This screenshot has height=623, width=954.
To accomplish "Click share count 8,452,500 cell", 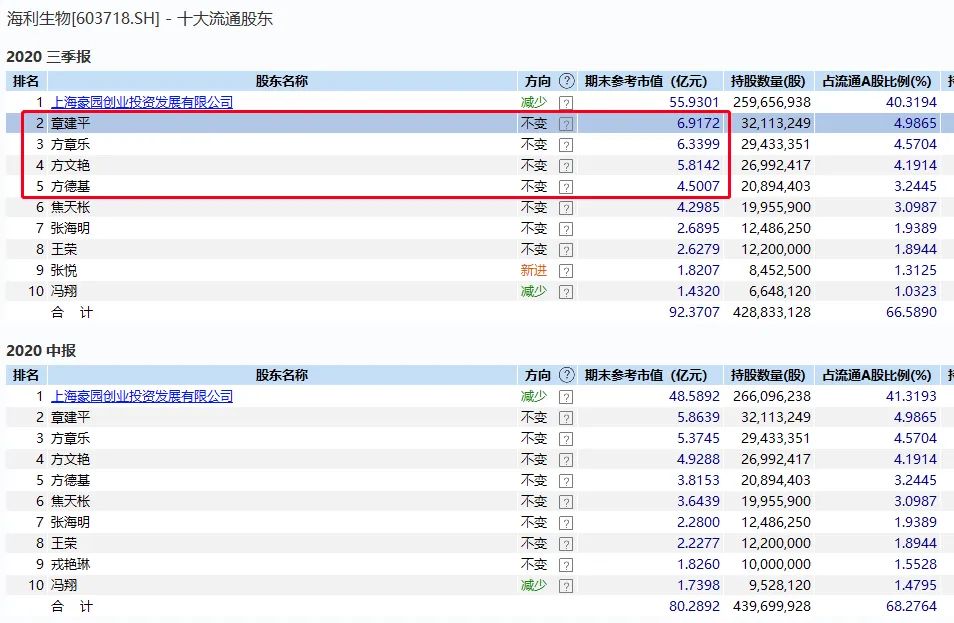I will (x=779, y=270).
